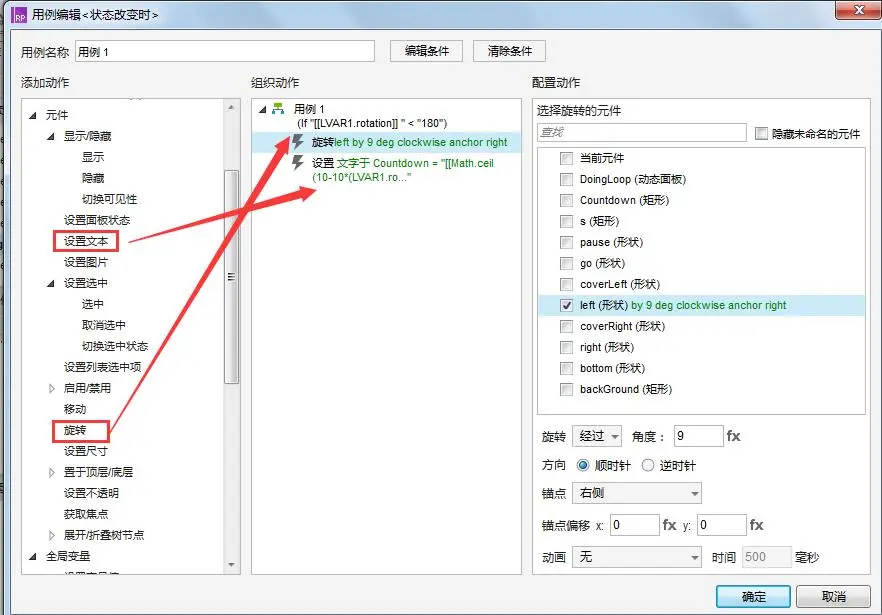Add the 切换选中状态 action

(x=115, y=346)
